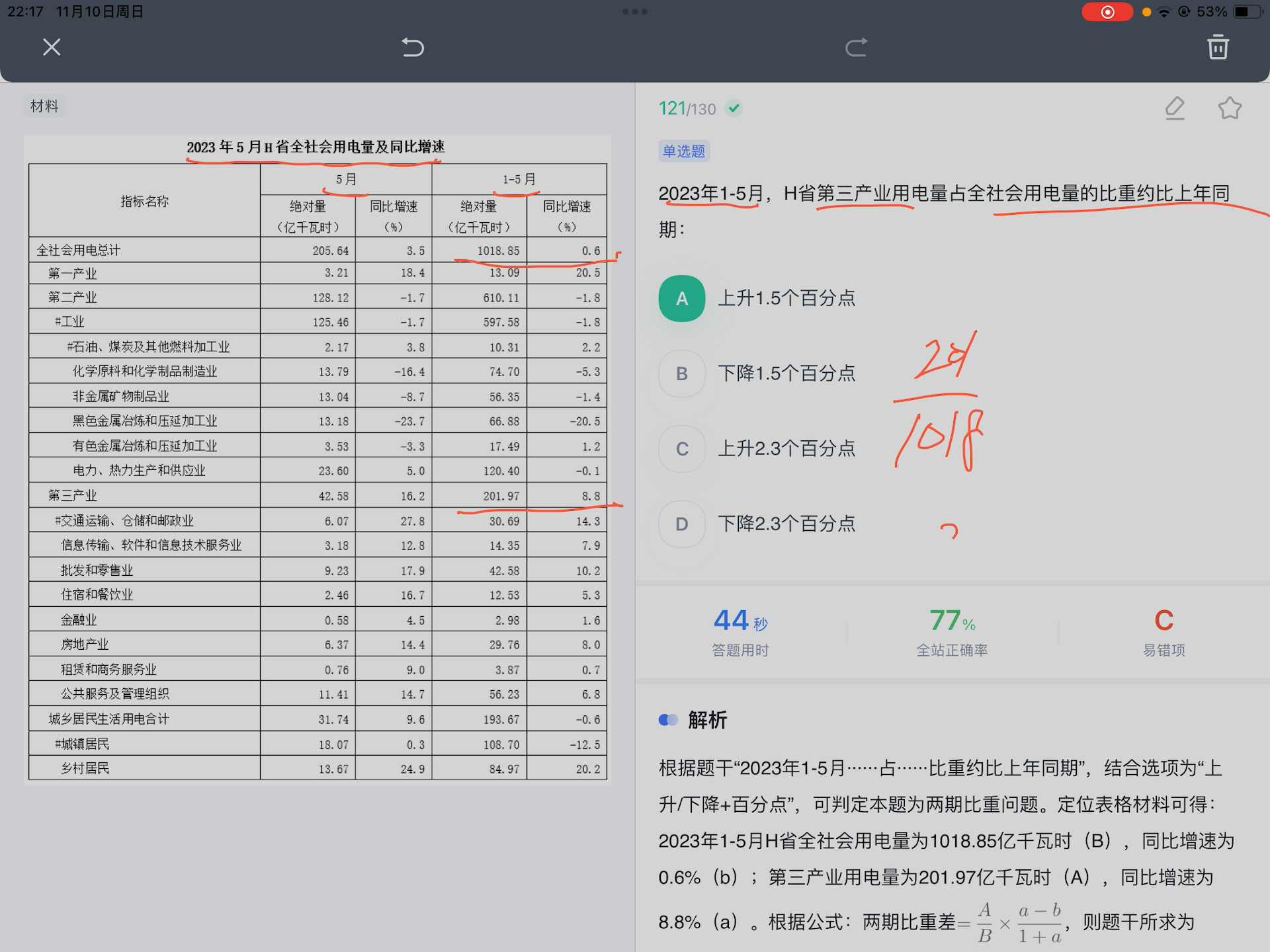Tap the 易错项 C statistic
This screenshot has height=952, width=1270.
point(1164,632)
